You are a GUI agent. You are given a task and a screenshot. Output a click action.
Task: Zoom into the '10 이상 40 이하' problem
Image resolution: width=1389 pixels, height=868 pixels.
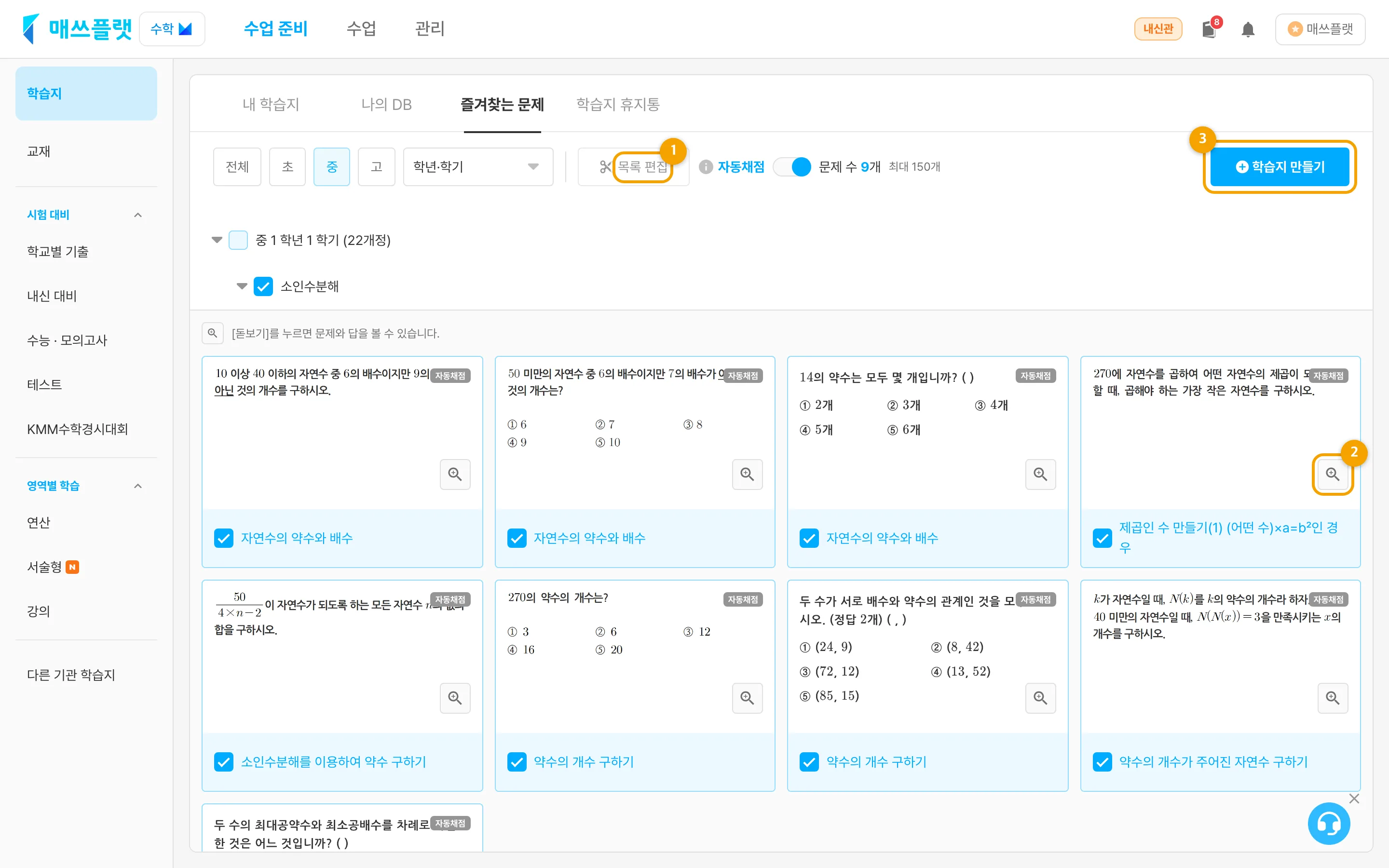pos(455,474)
